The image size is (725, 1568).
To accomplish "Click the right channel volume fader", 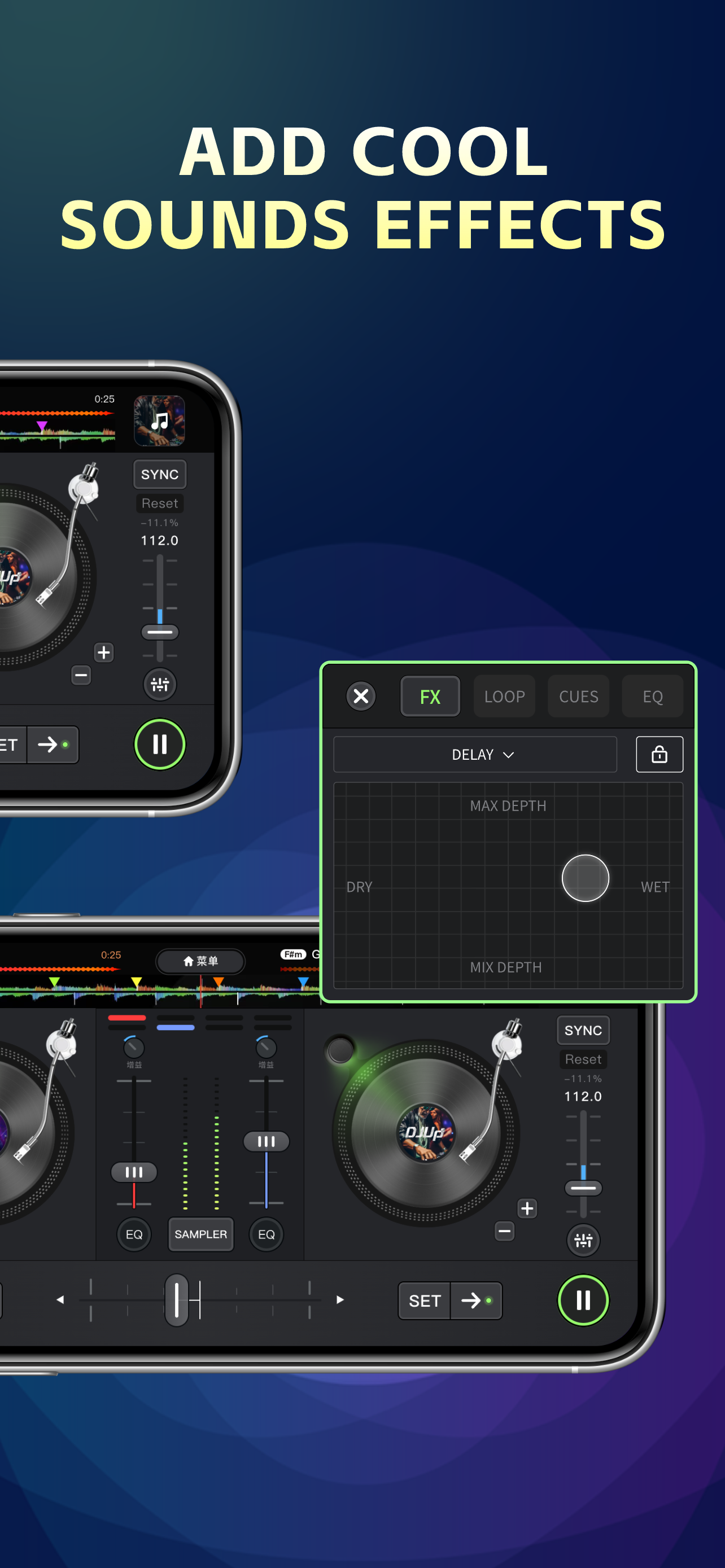I will click(x=266, y=1141).
